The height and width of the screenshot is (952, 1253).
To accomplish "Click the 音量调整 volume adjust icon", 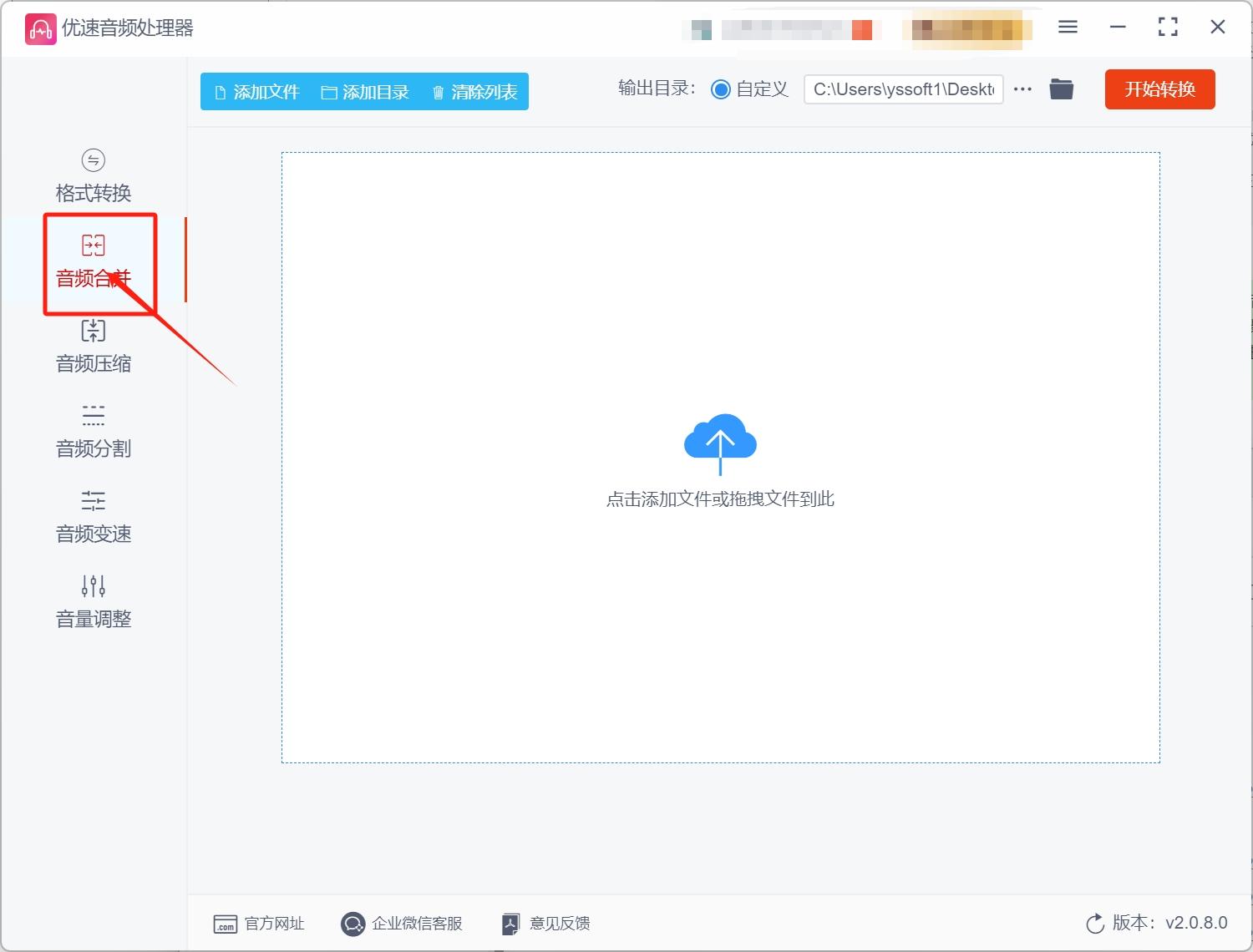I will click(93, 585).
